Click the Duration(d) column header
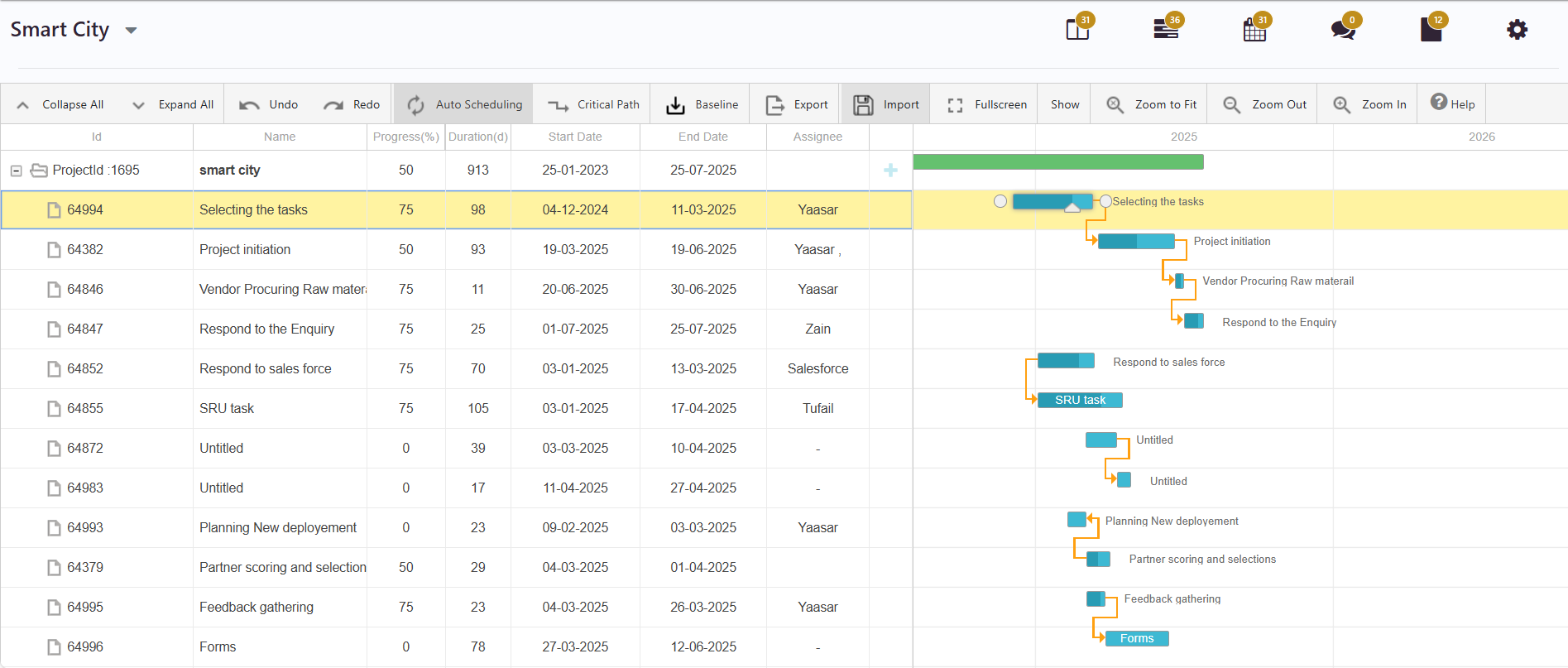1568x668 pixels. pos(478,137)
